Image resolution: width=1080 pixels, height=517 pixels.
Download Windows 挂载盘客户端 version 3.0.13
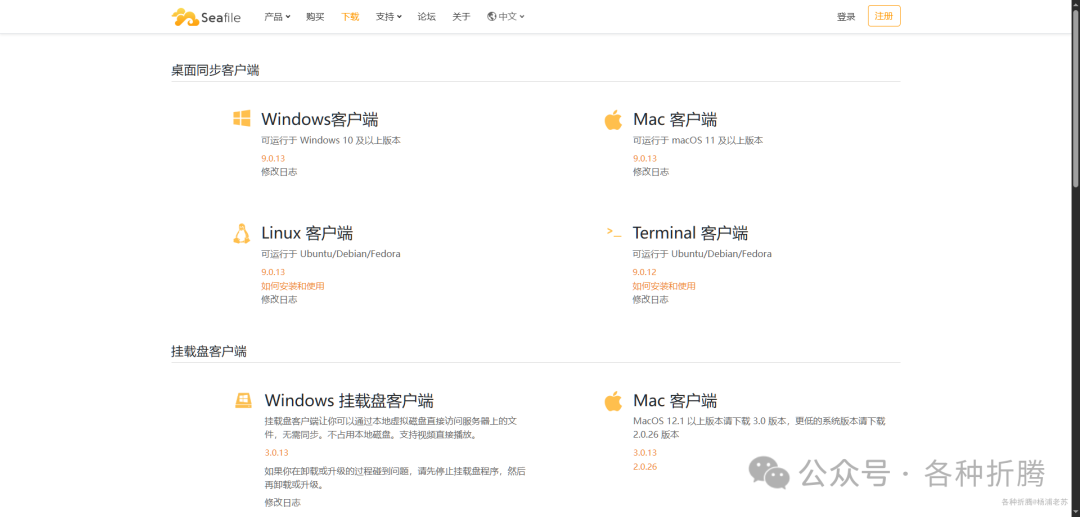pyautogui.click(x=276, y=453)
